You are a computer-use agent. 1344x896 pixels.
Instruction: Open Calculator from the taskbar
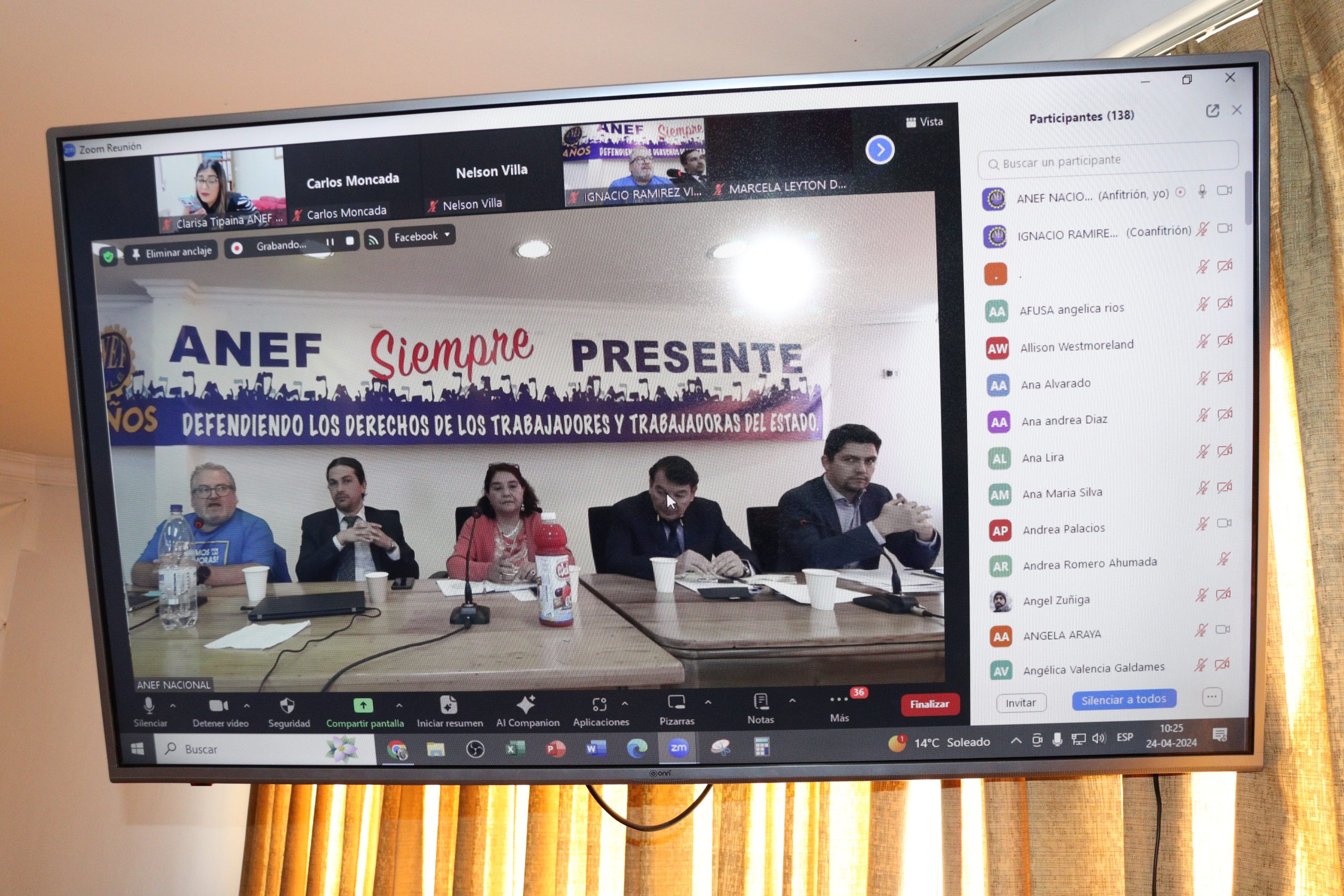(761, 746)
